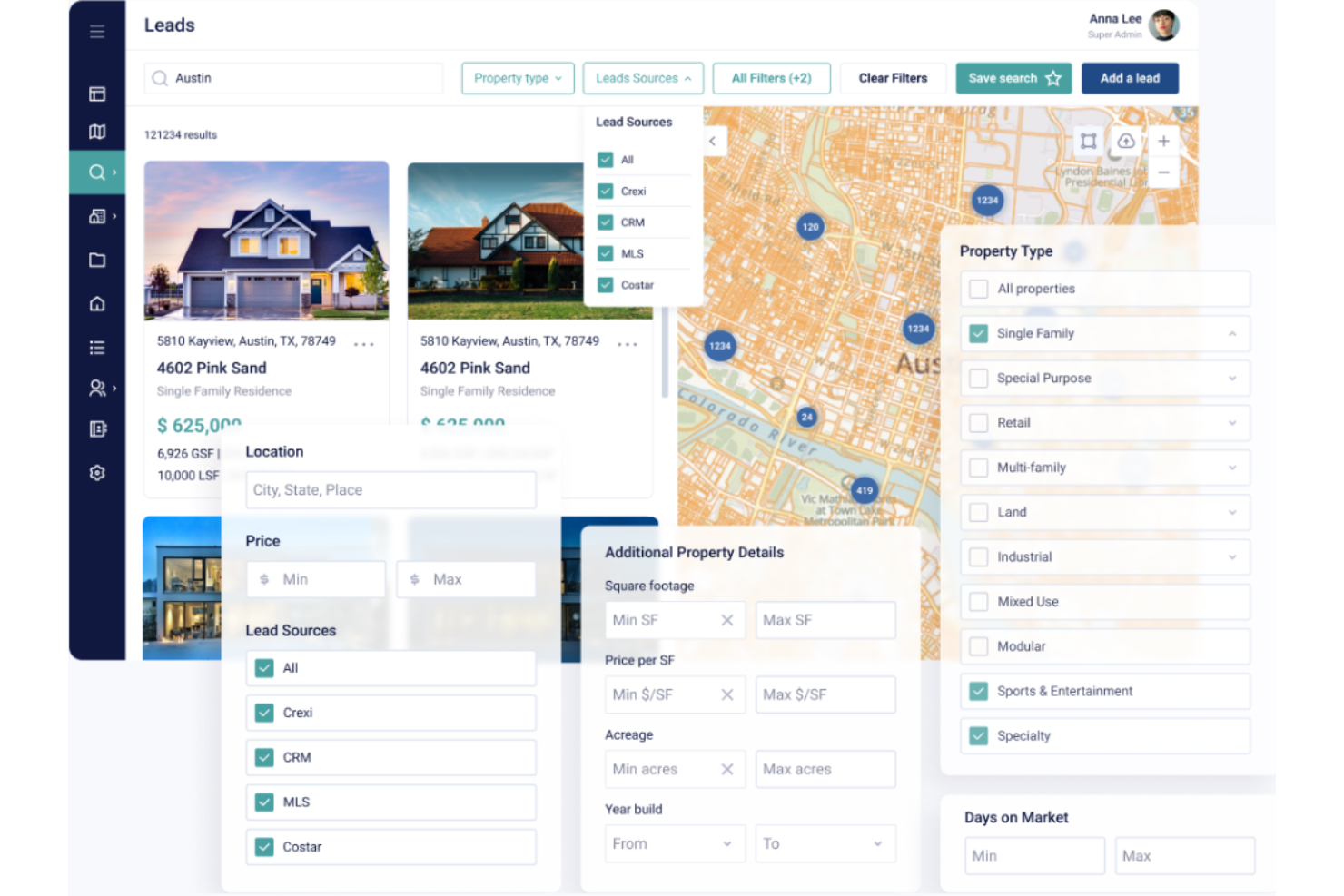Expand the Retail property type options
Image resolution: width=1344 pixels, height=896 pixels.
tap(1232, 423)
